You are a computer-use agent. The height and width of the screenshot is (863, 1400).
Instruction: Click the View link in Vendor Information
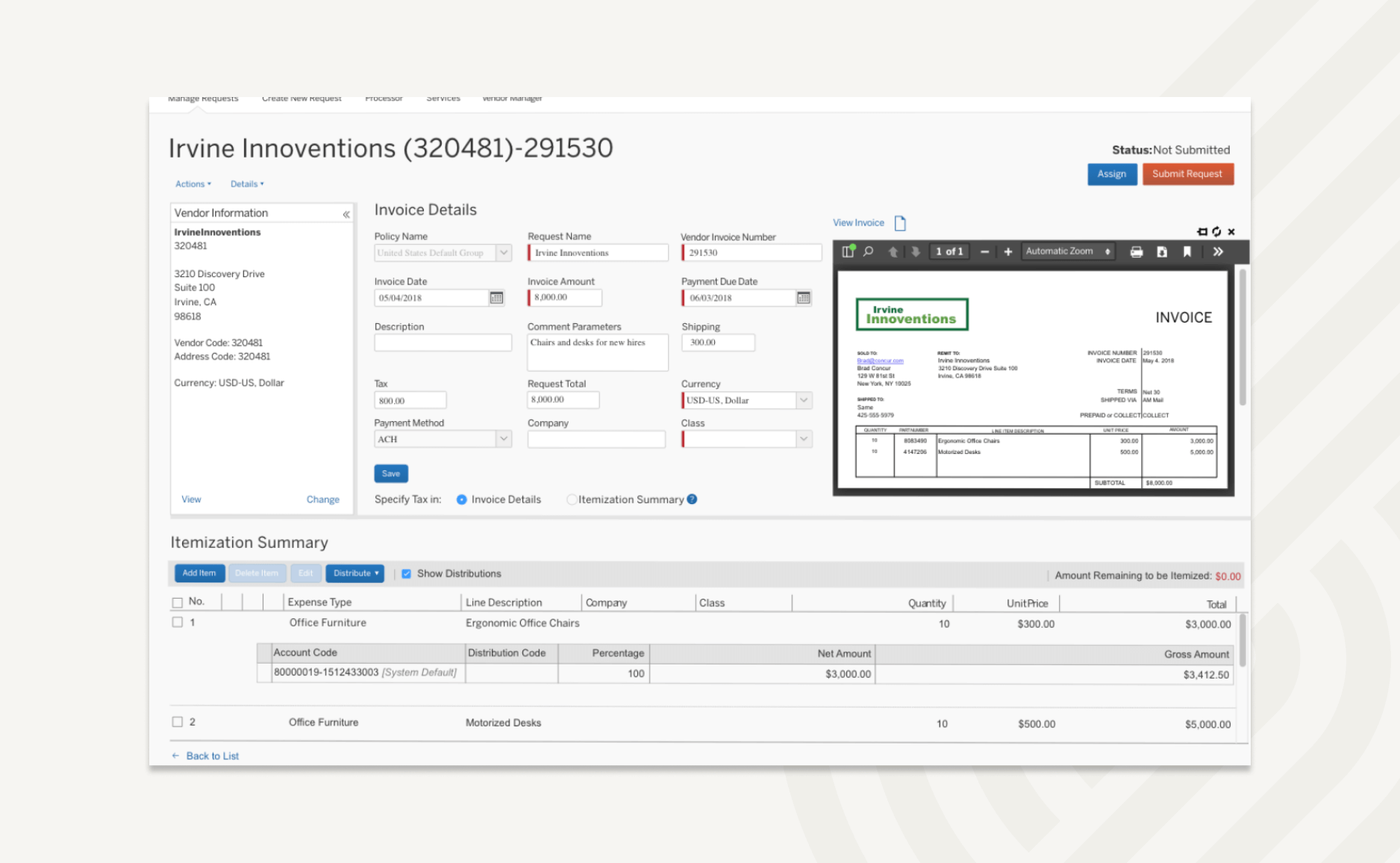tap(191, 499)
